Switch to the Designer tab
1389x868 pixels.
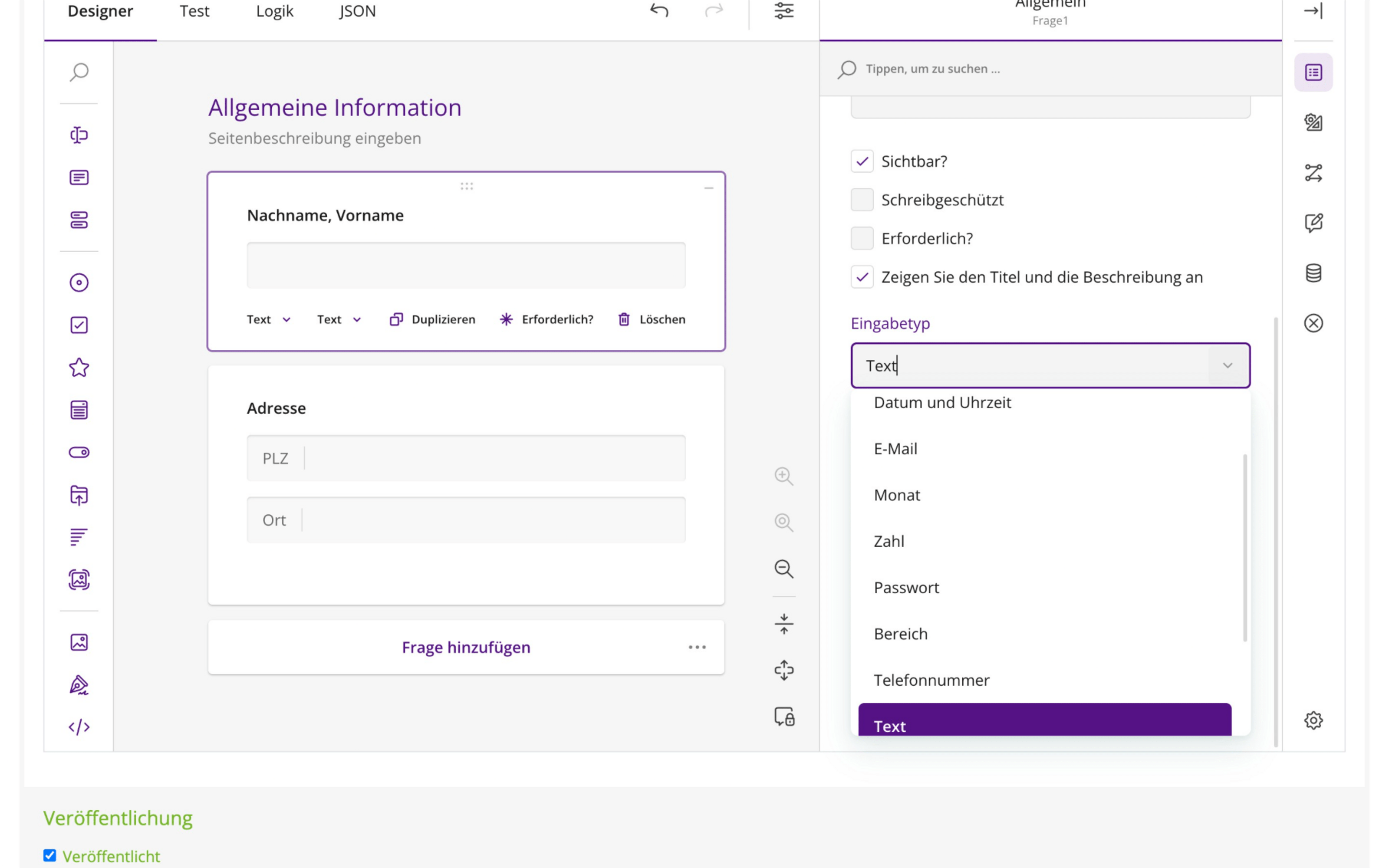100,11
